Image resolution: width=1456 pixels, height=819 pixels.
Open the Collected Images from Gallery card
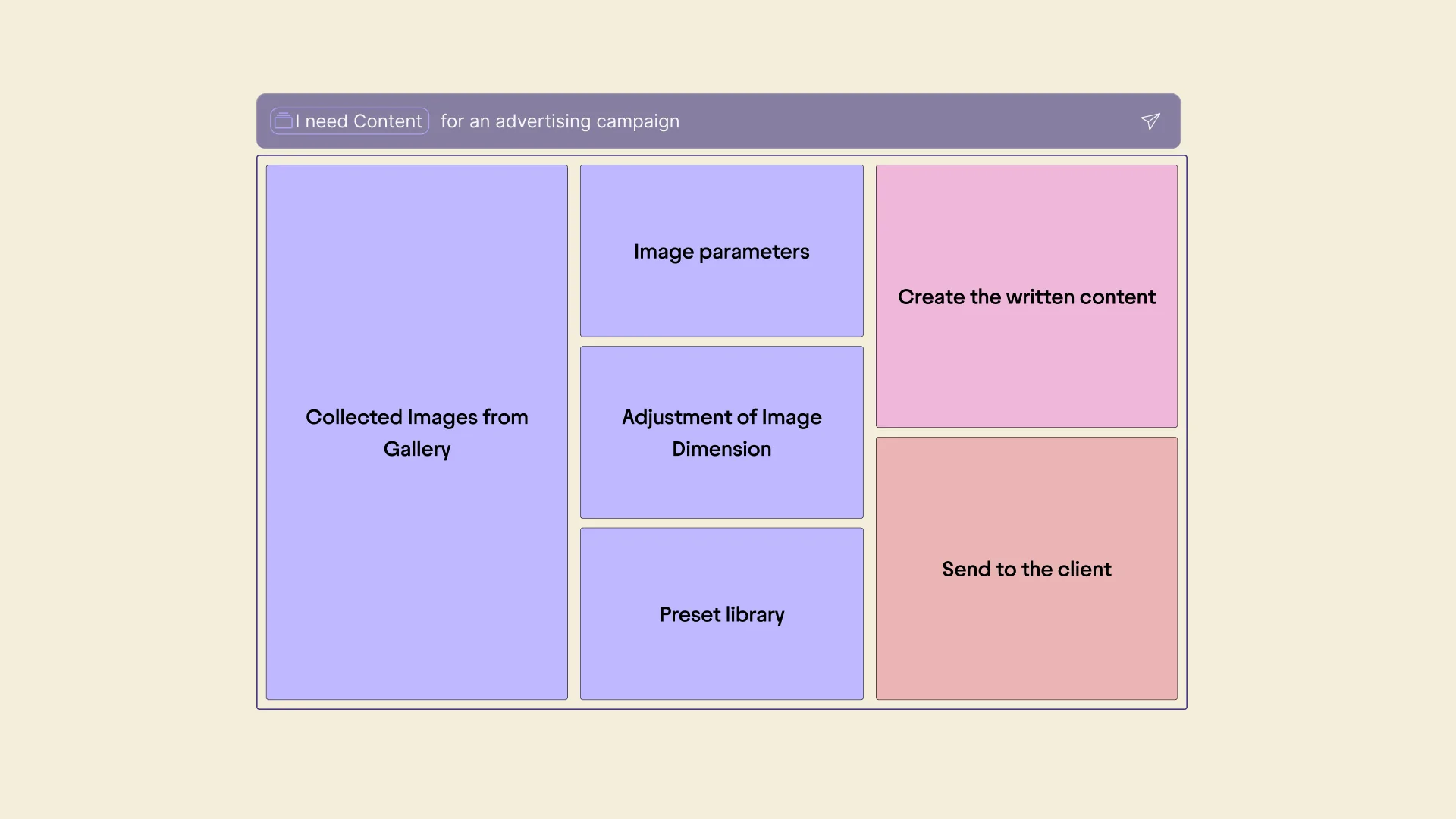(x=417, y=432)
